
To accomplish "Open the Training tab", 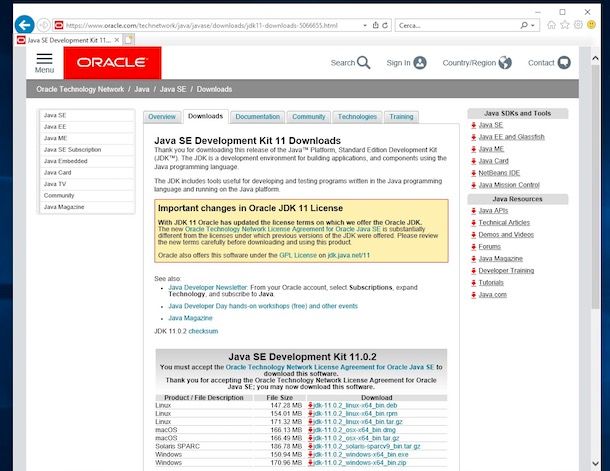I will pyautogui.click(x=401, y=117).
